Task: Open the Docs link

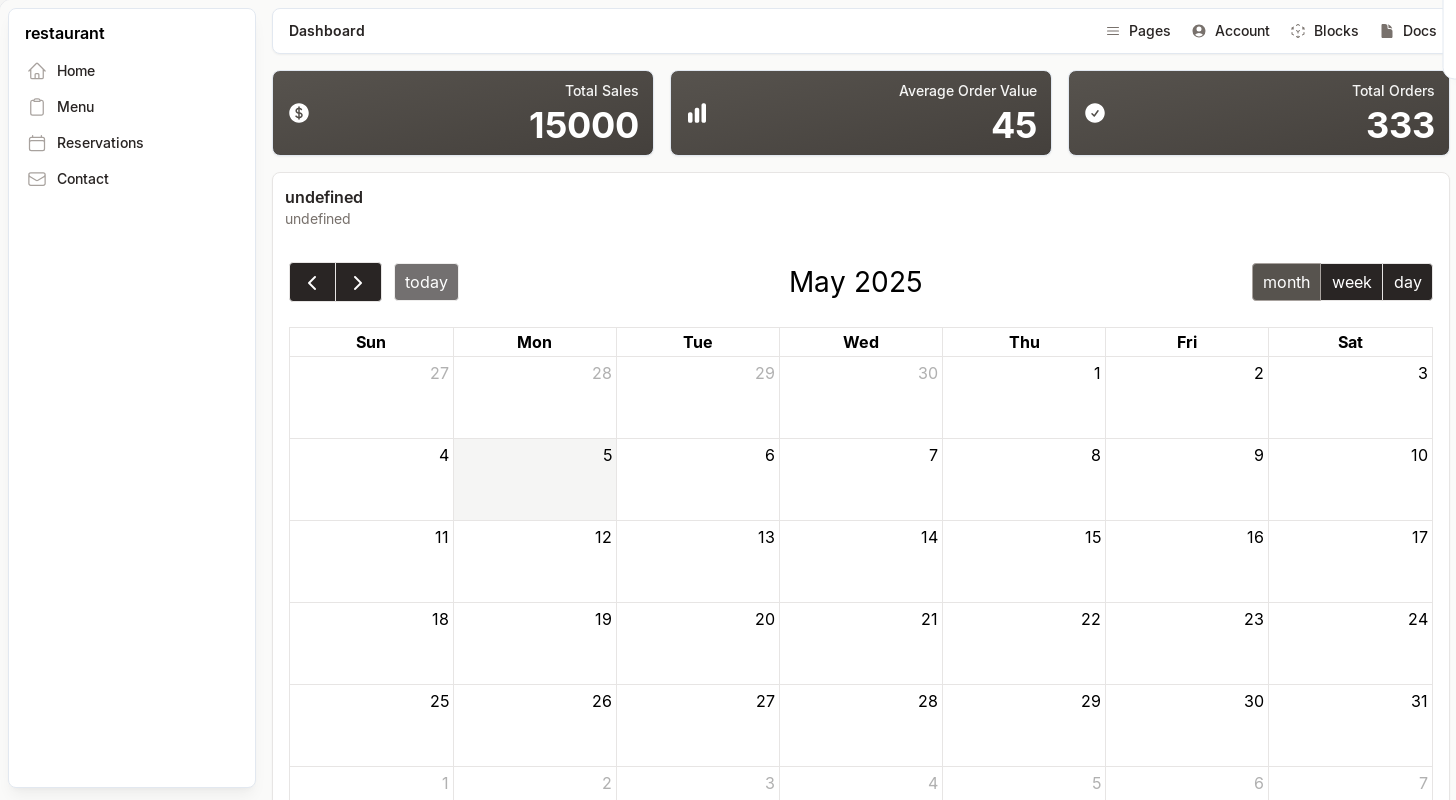Action: [1408, 31]
